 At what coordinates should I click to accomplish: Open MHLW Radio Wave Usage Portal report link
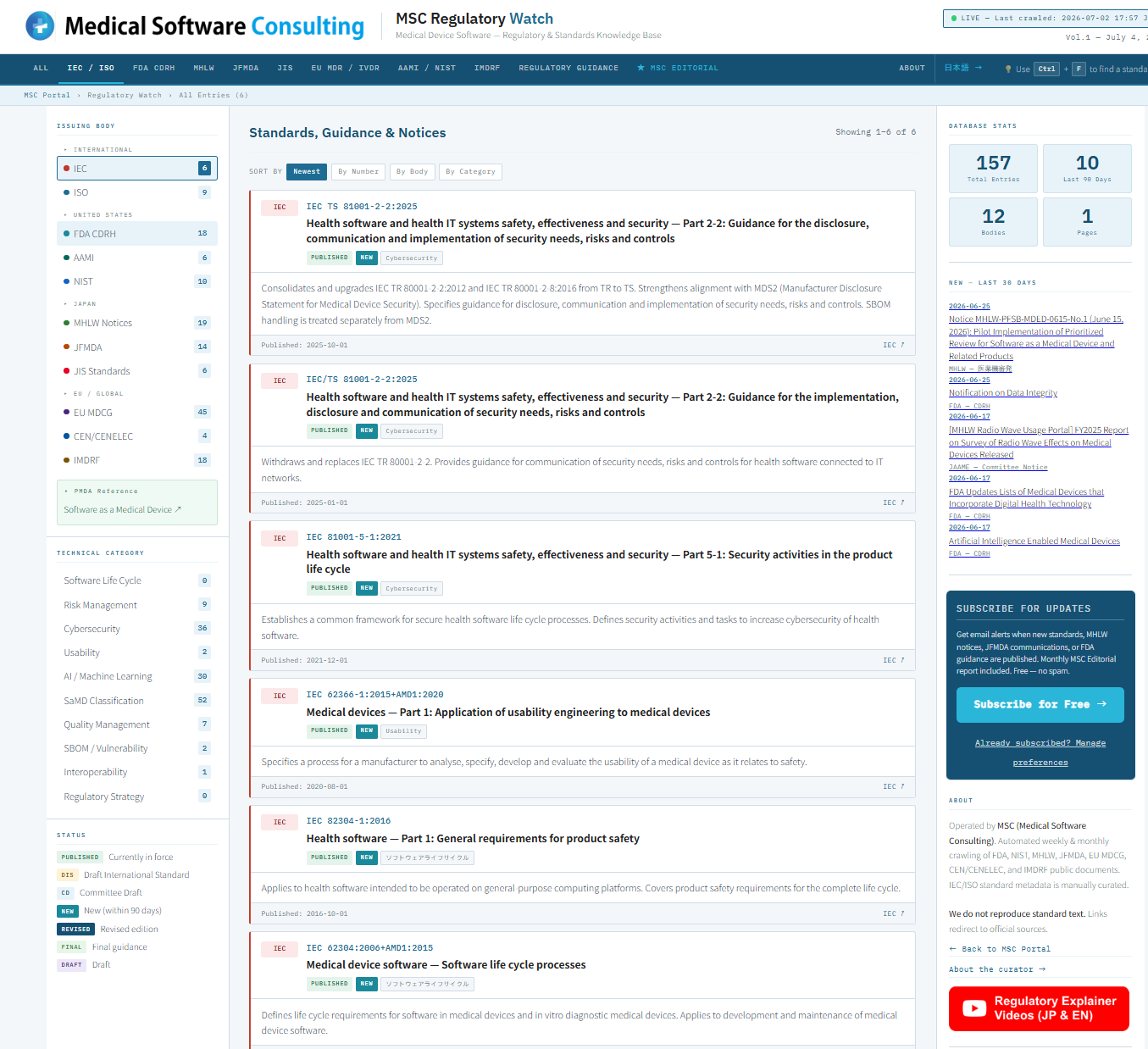pyautogui.click(x=1038, y=442)
